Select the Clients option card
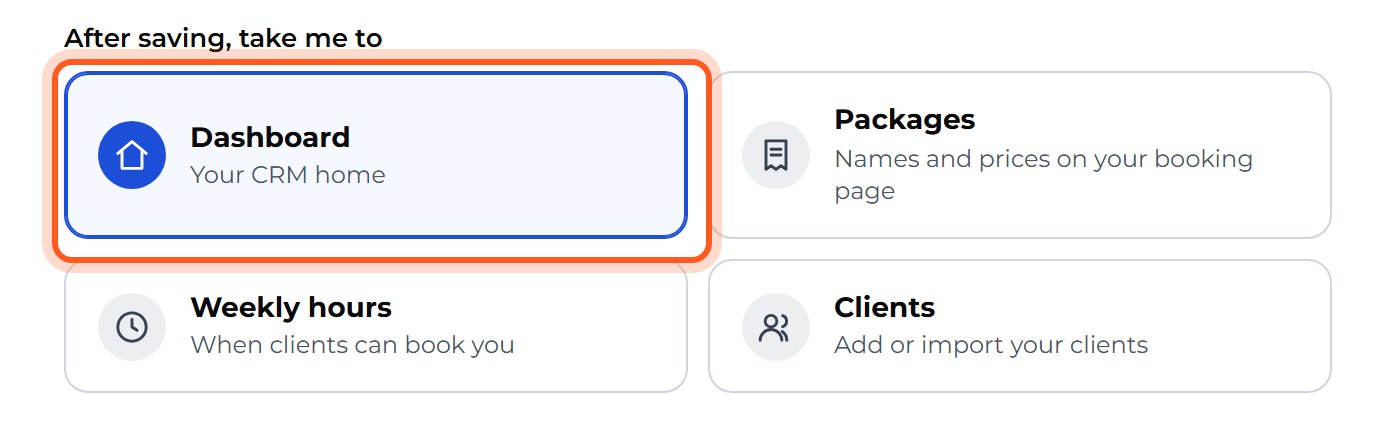 [x=1020, y=327]
